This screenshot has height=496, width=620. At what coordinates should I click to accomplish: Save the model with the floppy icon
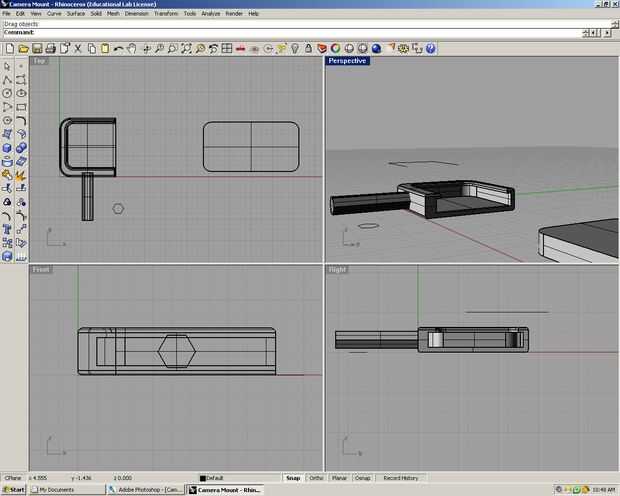(37, 49)
